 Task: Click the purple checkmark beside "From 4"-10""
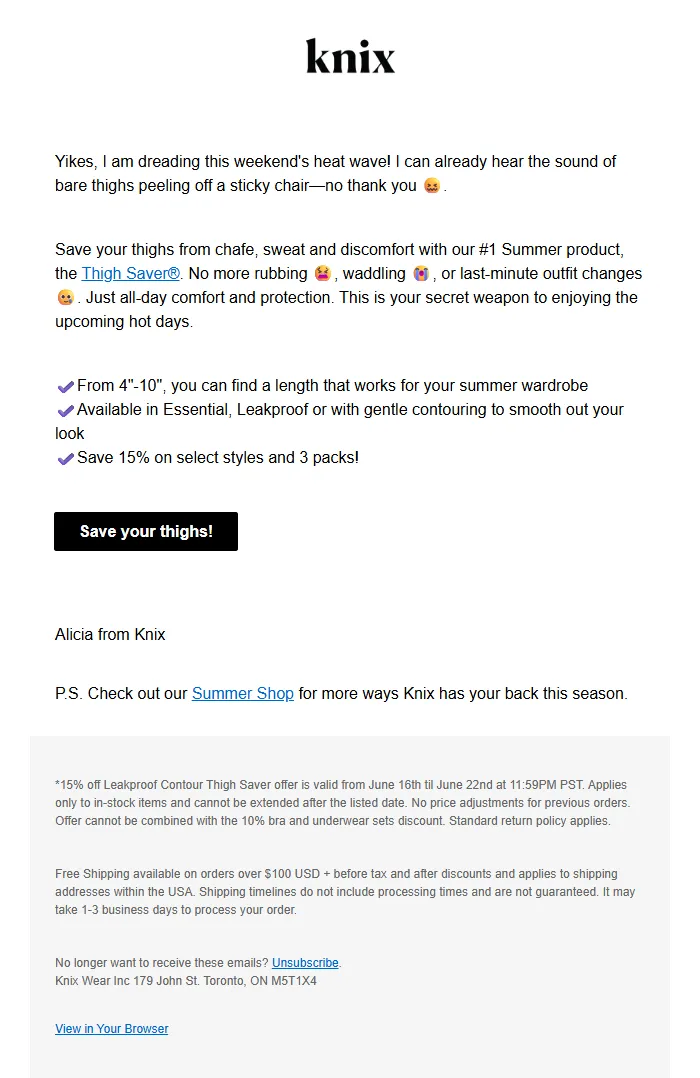[65, 386]
